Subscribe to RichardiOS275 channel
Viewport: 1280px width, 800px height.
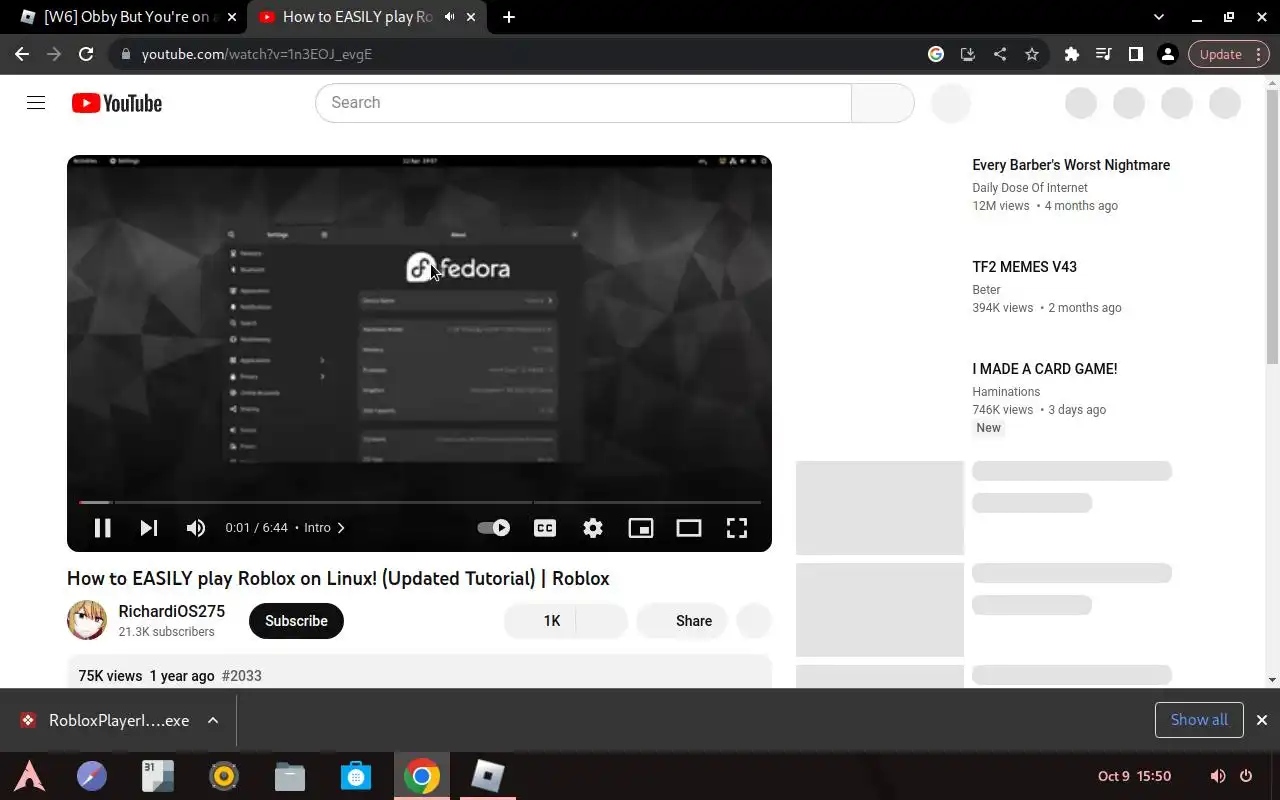[x=296, y=621]
